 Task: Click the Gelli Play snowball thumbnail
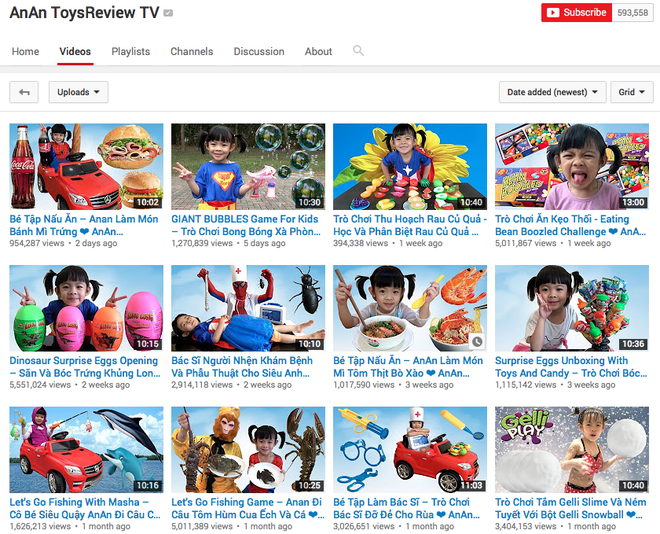tap(572, 449)
